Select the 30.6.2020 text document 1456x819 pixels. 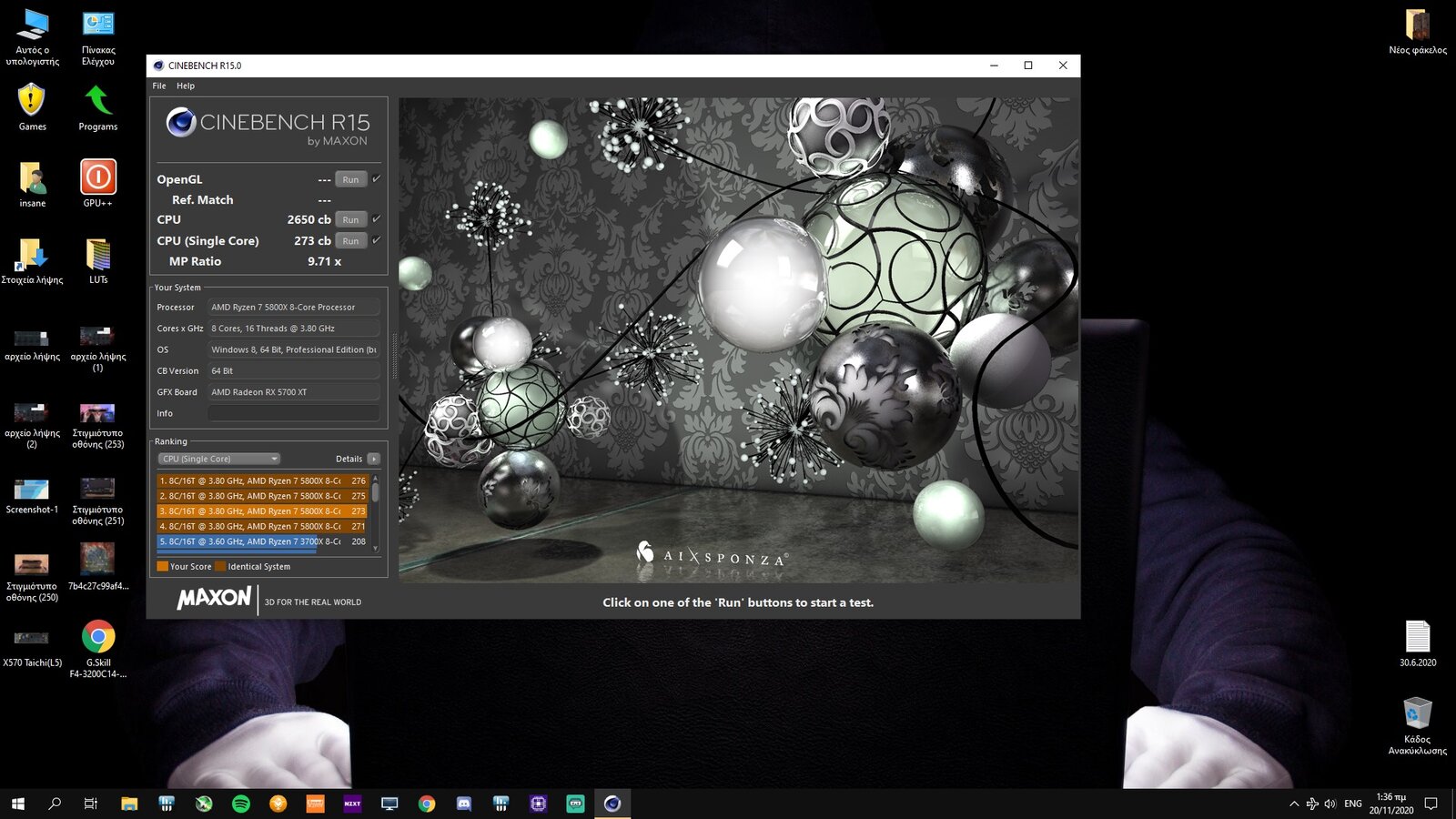pos(1418,643)
